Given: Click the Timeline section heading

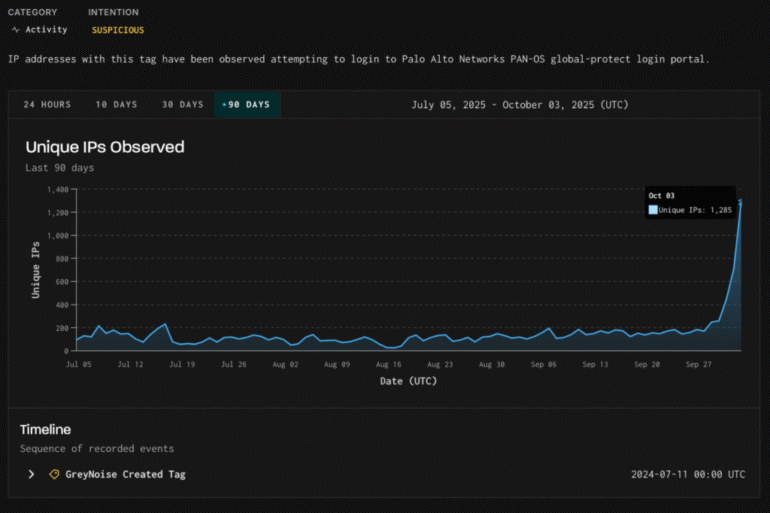Looking at the screenshot, I should point(45,429).
